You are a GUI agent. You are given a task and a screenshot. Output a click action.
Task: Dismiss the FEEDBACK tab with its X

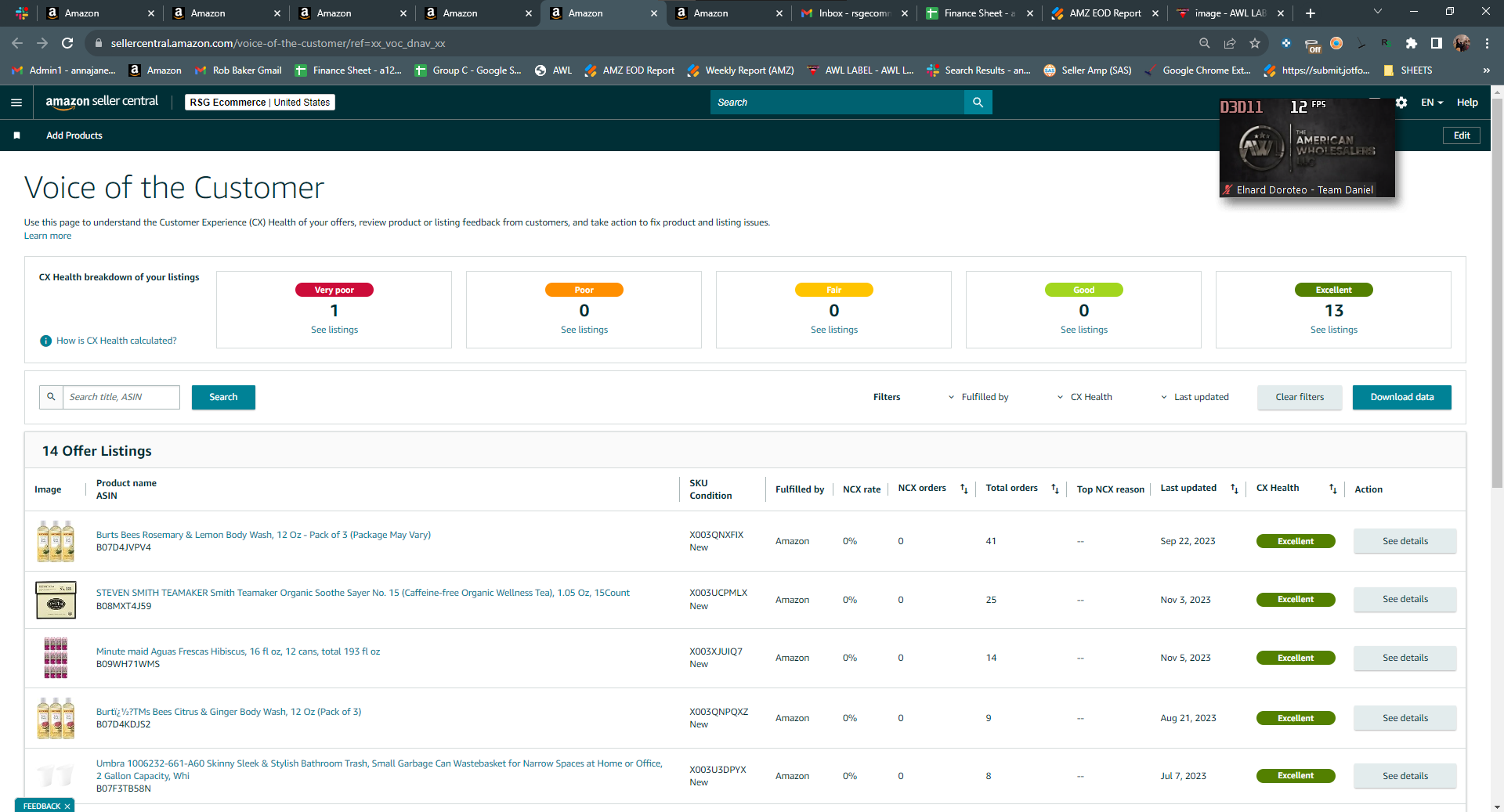(67, 806)
